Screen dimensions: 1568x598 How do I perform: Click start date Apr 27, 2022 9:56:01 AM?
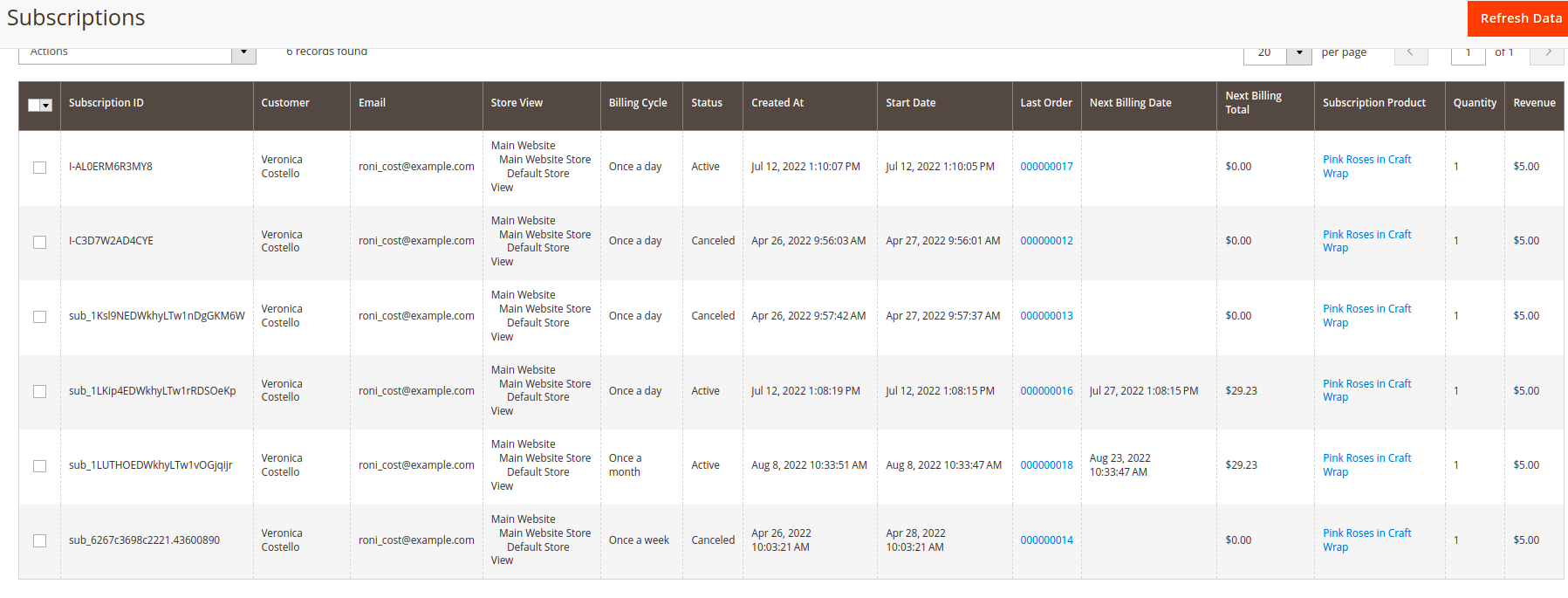pyautogui.click(x=943, y=241)
